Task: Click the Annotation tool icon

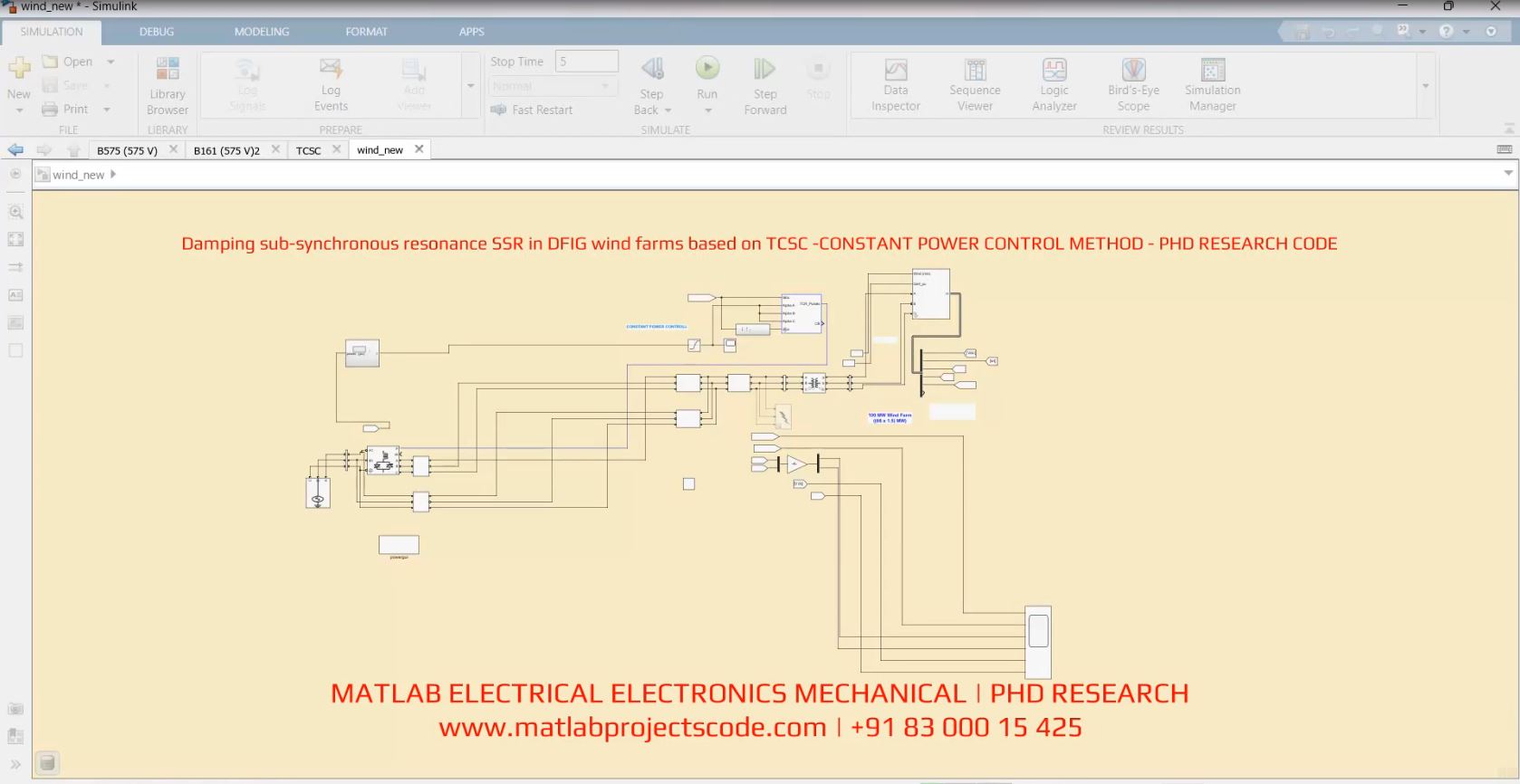Action: tap(15, 295)
